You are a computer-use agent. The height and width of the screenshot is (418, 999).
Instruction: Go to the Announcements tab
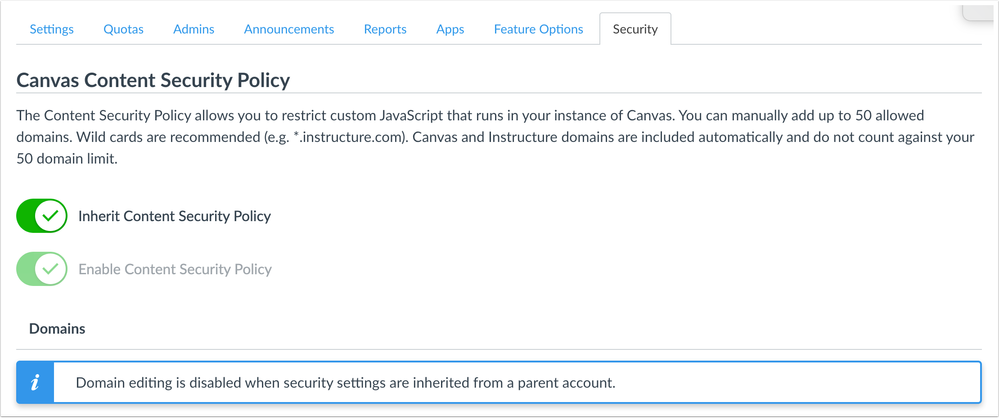click(x=289, y=29)
